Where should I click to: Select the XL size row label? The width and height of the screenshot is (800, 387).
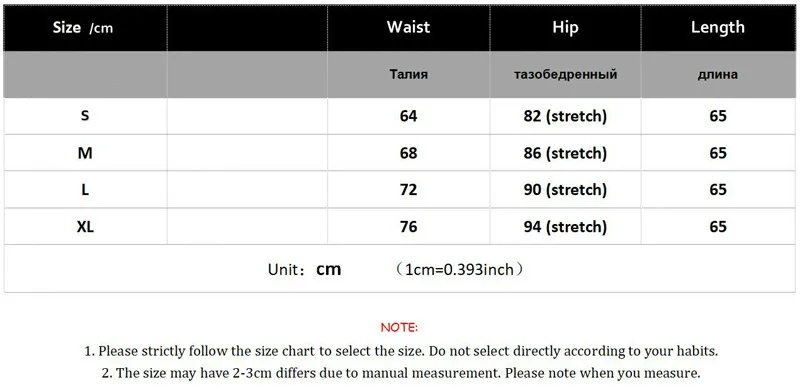(x=85, y=226)
